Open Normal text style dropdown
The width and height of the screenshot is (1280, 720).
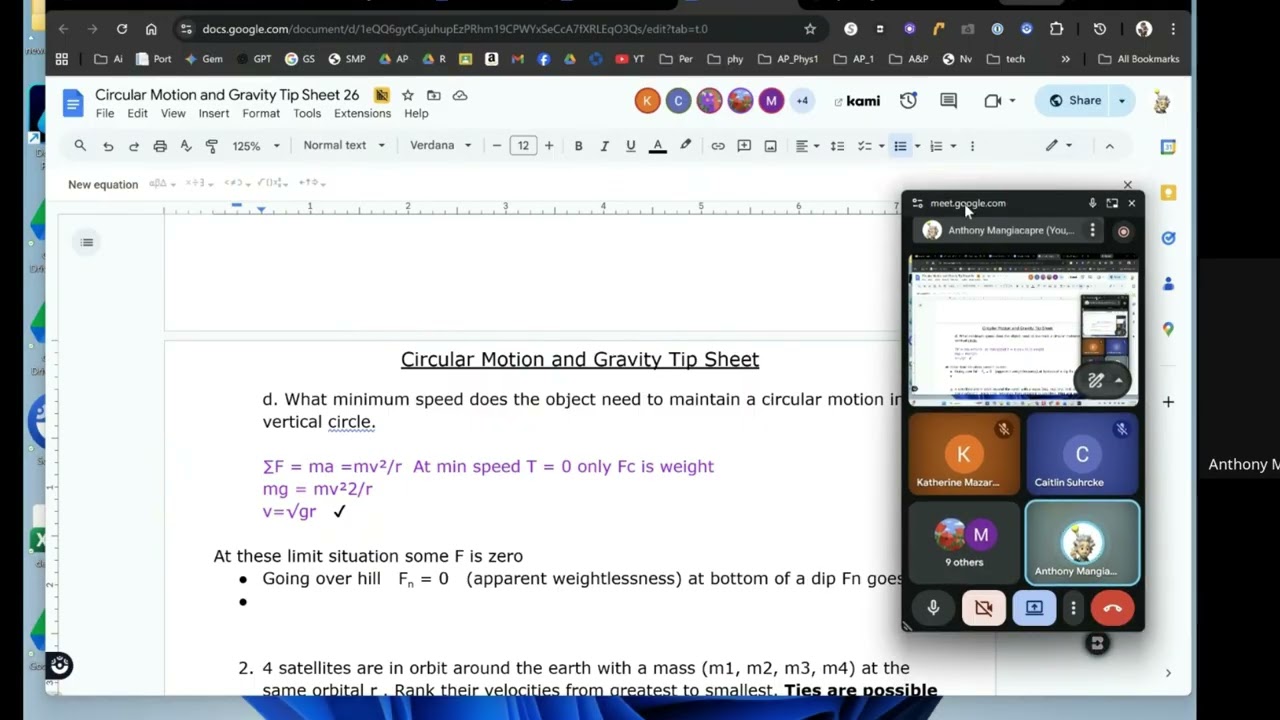[x=344, y=146]
